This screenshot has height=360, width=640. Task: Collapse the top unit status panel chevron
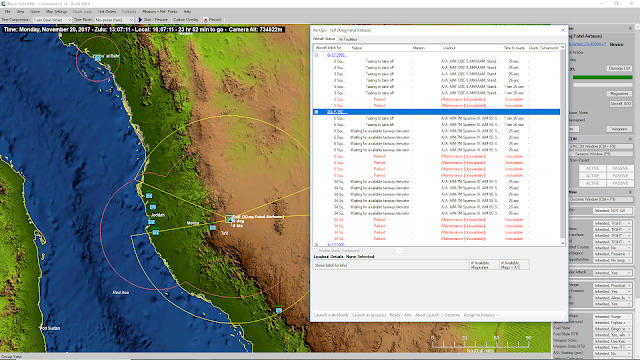[x=630, y=28]
